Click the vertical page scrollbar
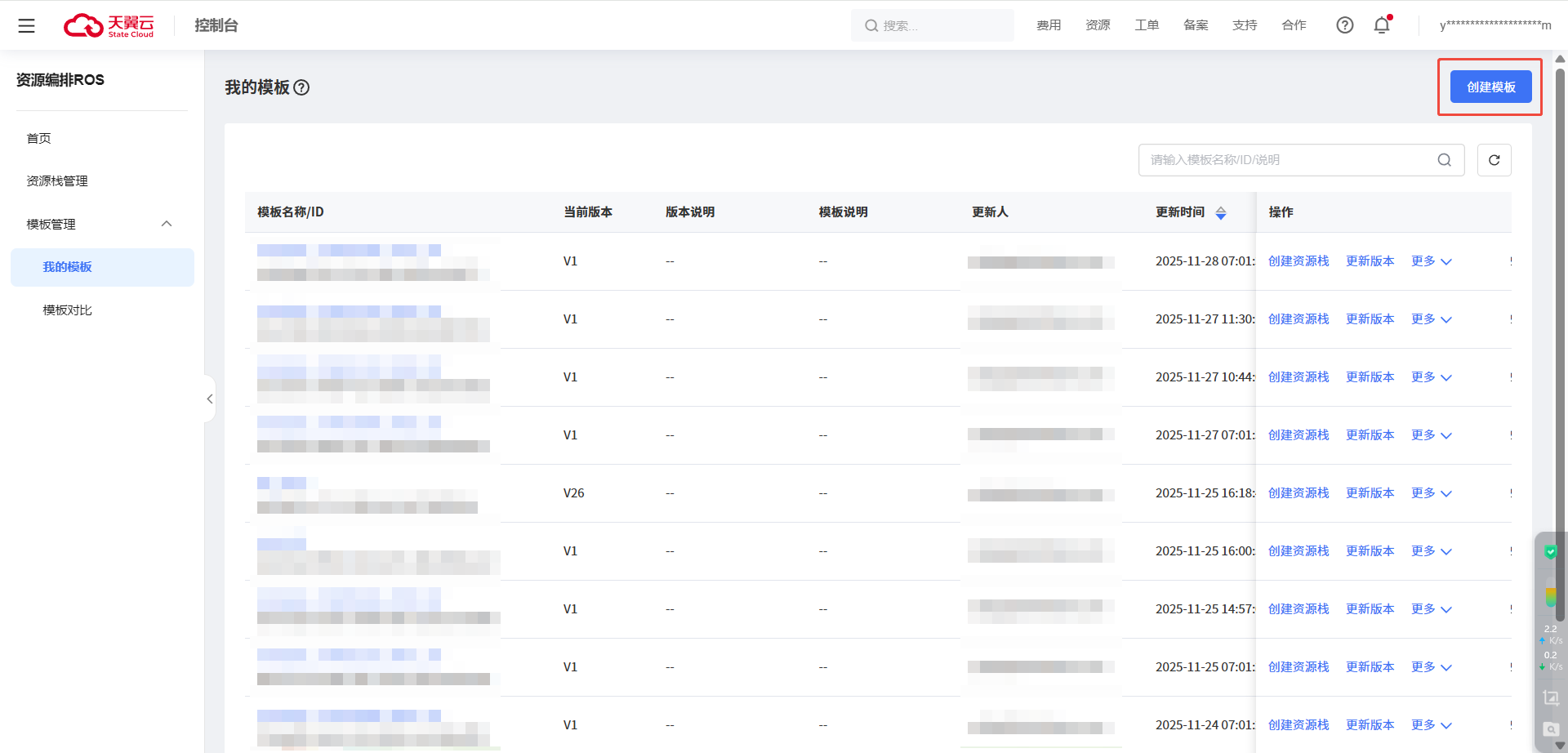 [x=1560, y=327]
